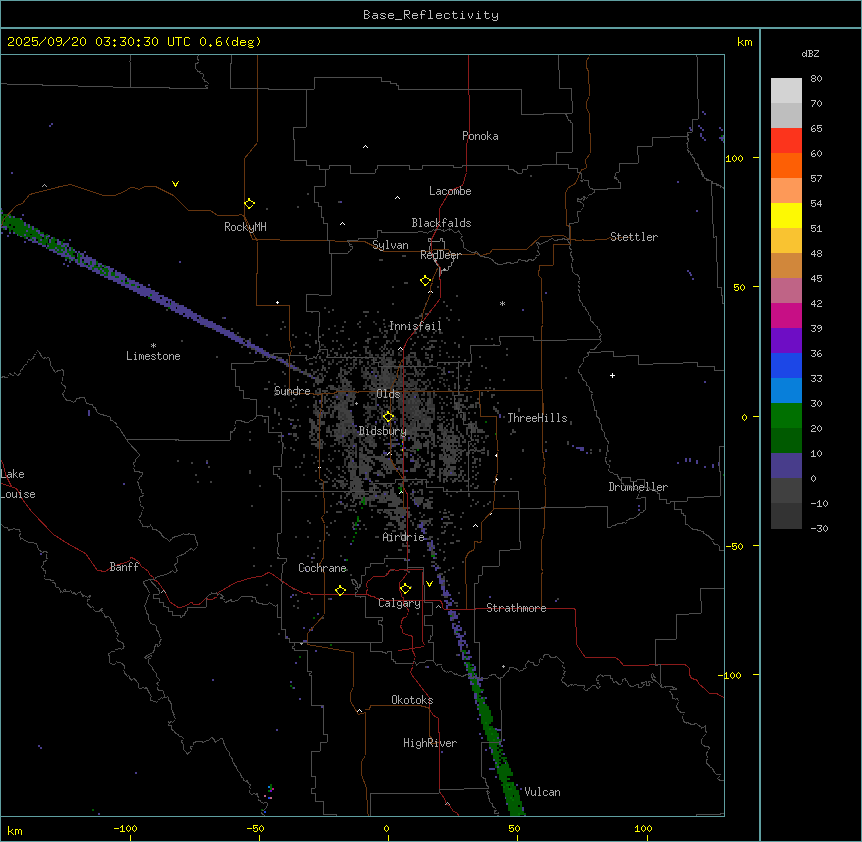Image resolution: width=862 pixels, height=842 pixels.
Task: Select the Stettler town label
Action: [634, 237]
